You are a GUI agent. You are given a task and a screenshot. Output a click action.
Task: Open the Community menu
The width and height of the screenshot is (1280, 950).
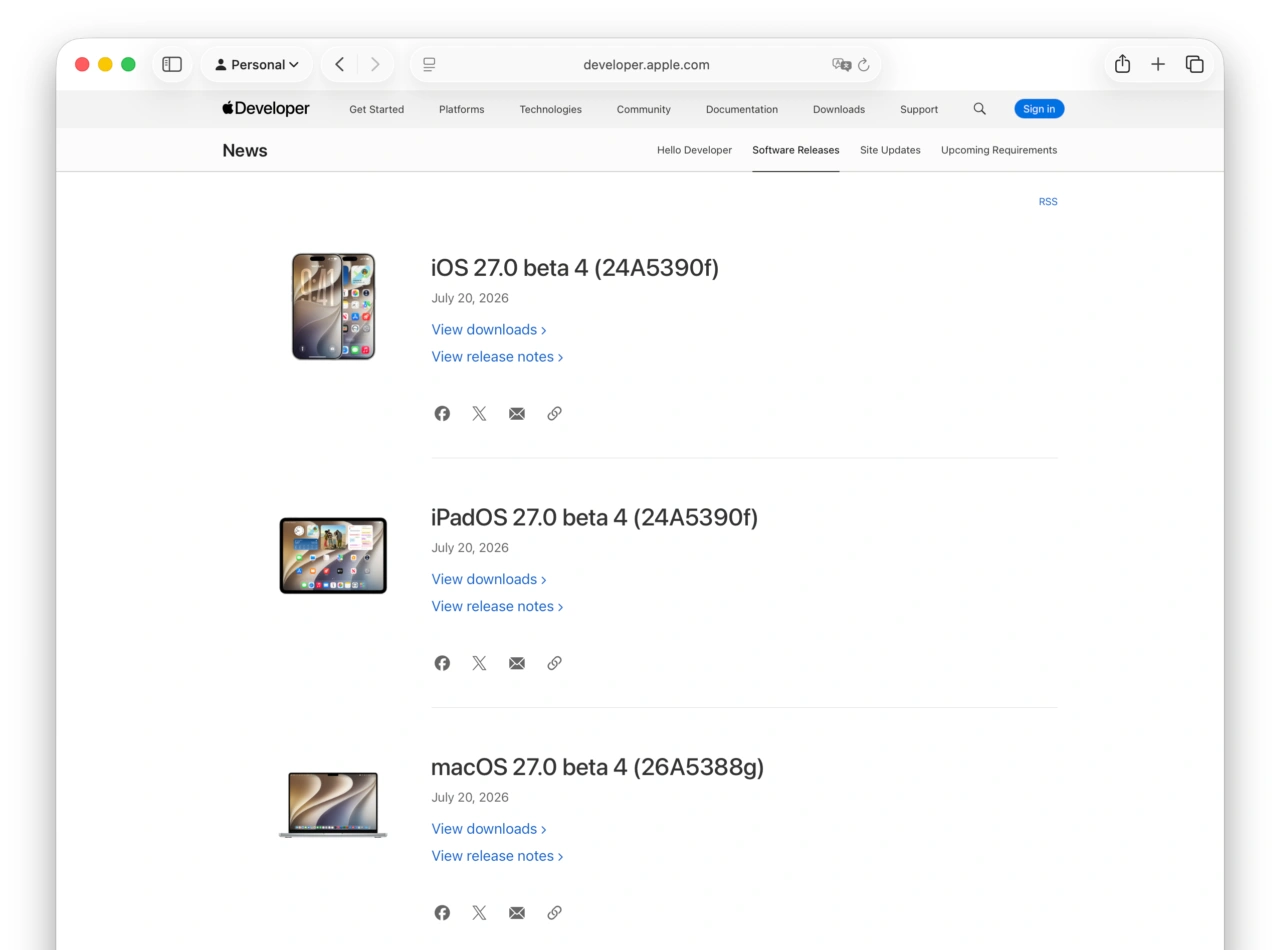point(643,109)
